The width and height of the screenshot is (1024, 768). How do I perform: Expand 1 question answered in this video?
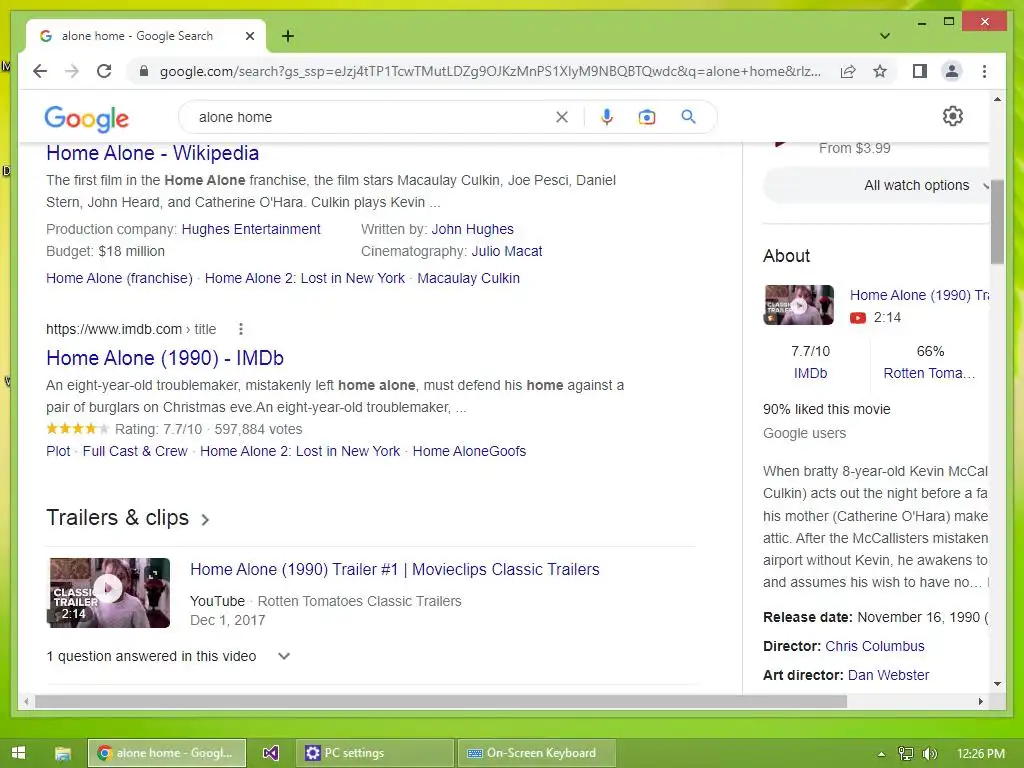(x=168, y=656)
